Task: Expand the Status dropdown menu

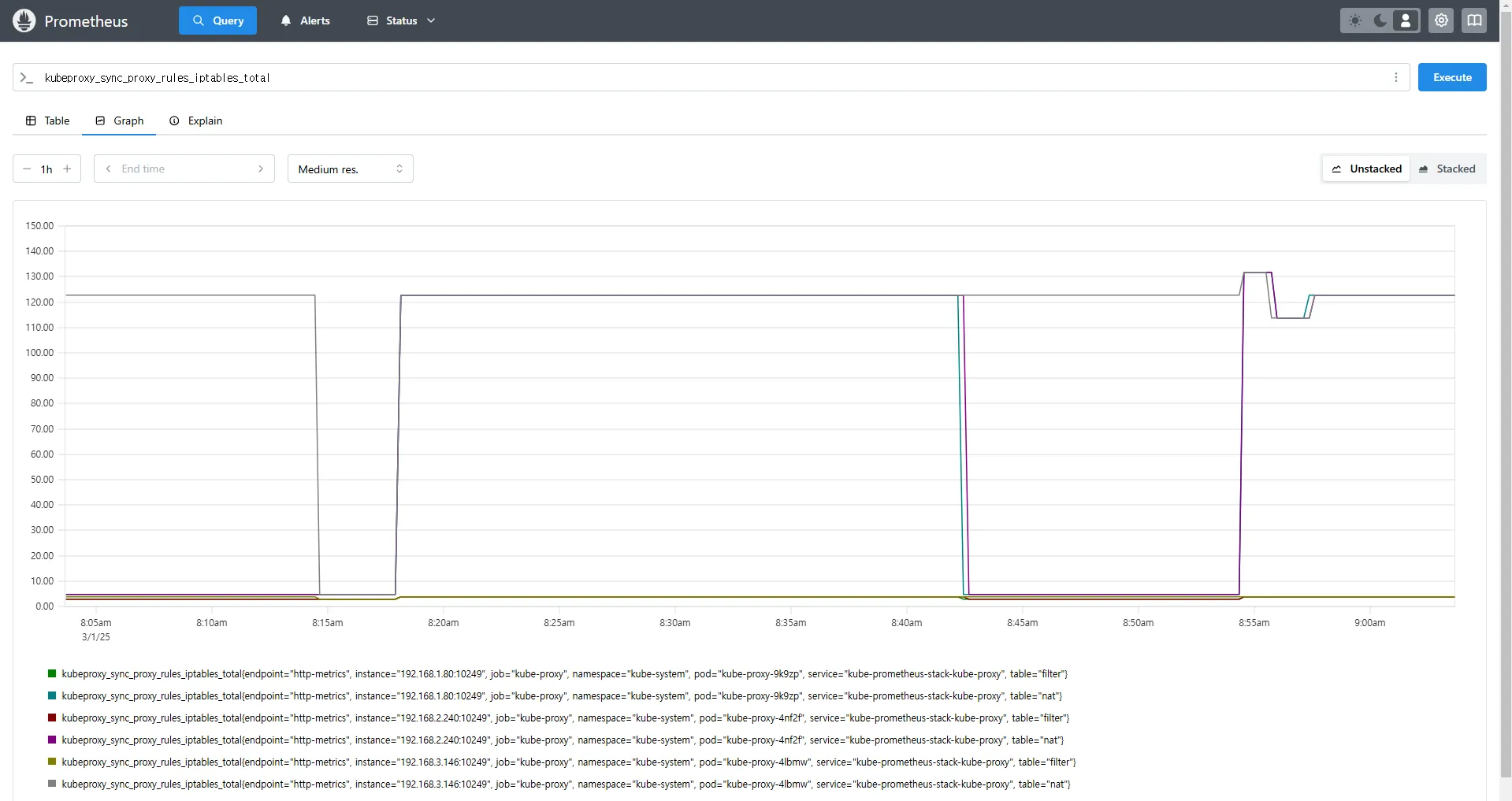Action: click(400, 20)
